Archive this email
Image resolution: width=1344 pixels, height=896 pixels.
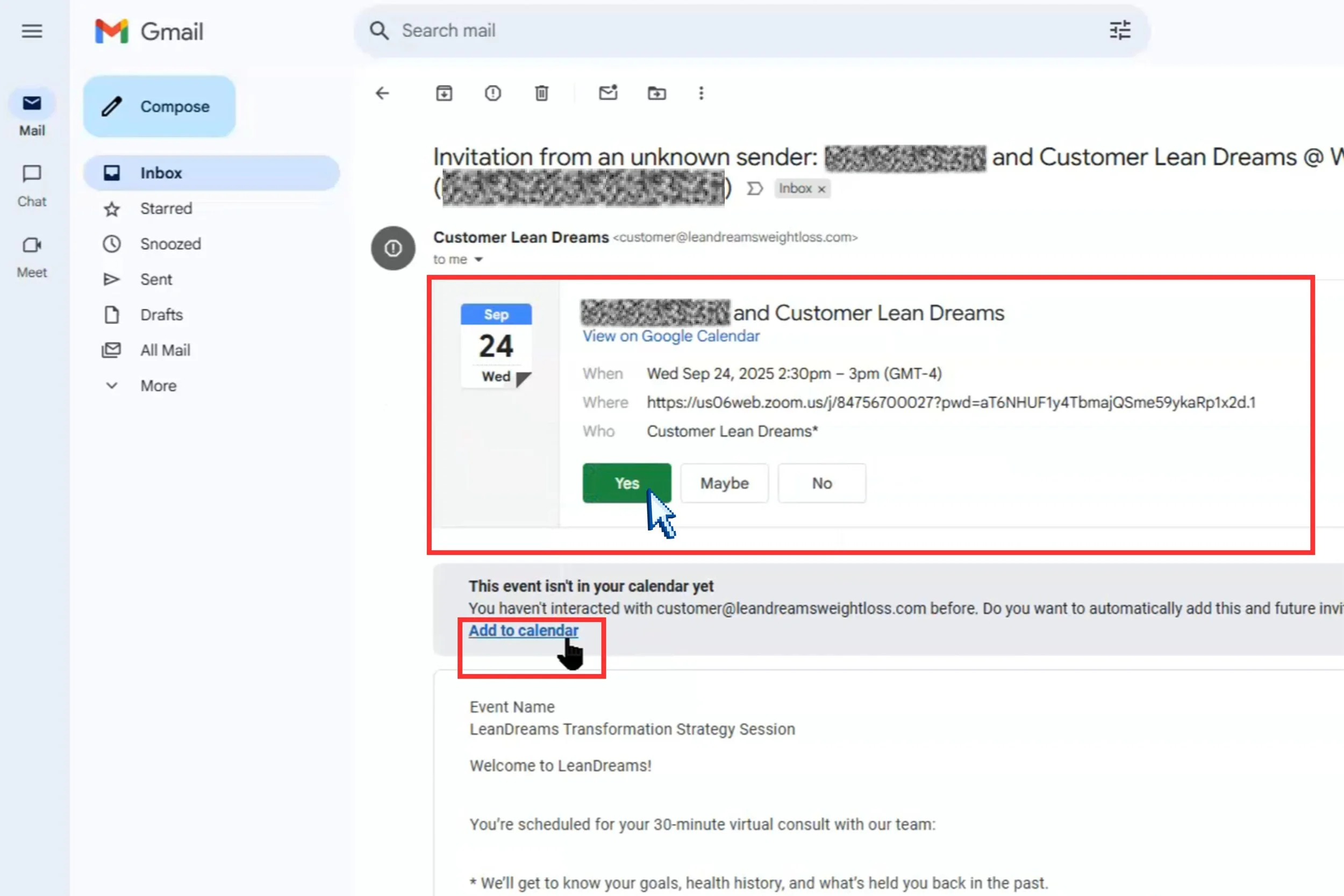coord(444,93)
